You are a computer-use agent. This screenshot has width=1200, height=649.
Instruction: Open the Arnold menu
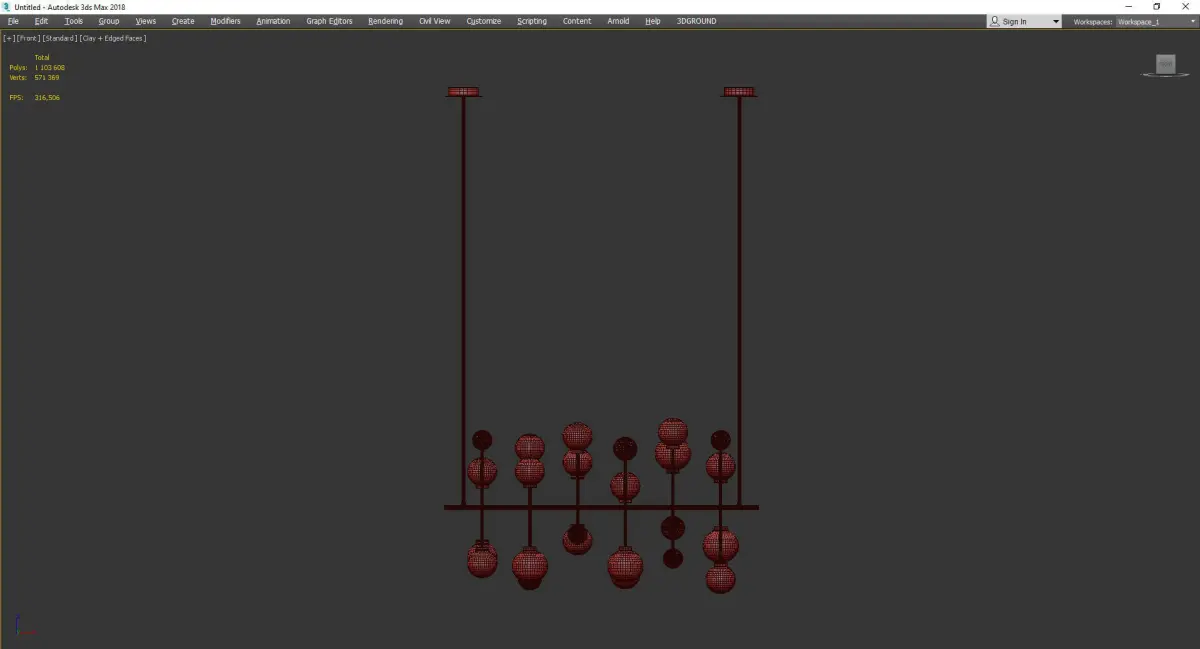point(618,21)
